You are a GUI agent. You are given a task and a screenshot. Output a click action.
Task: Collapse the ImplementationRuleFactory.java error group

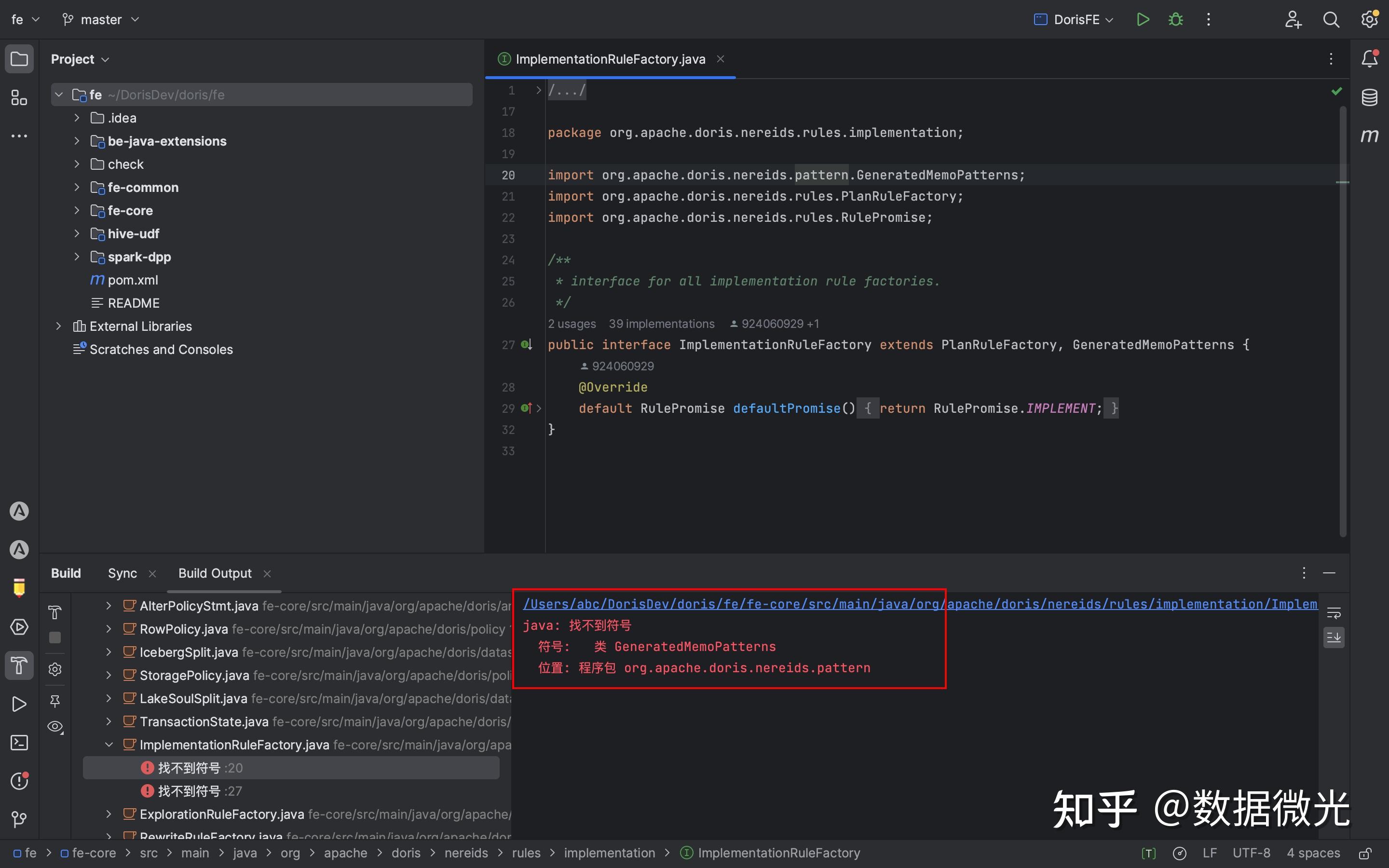pyautogui.click(x=109, y=745)
